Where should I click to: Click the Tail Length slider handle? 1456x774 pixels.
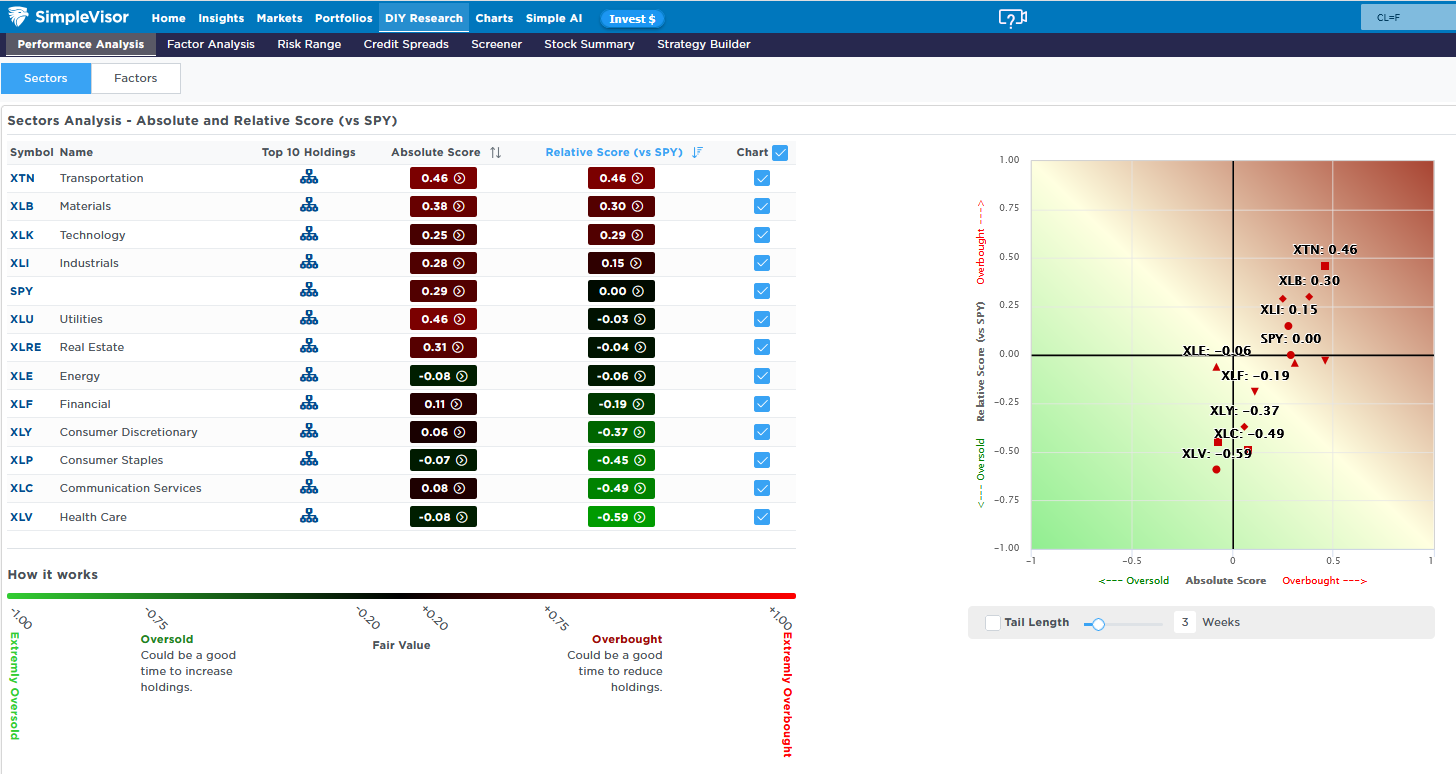click(1098, 623)
